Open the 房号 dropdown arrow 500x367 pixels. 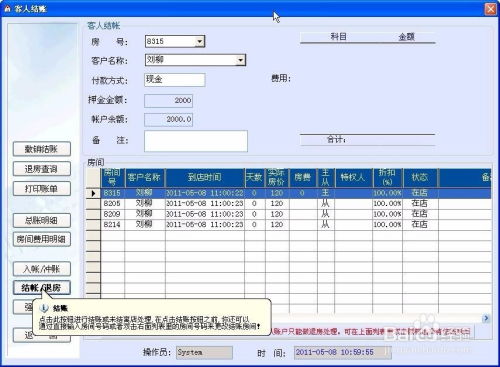(199, 42)
